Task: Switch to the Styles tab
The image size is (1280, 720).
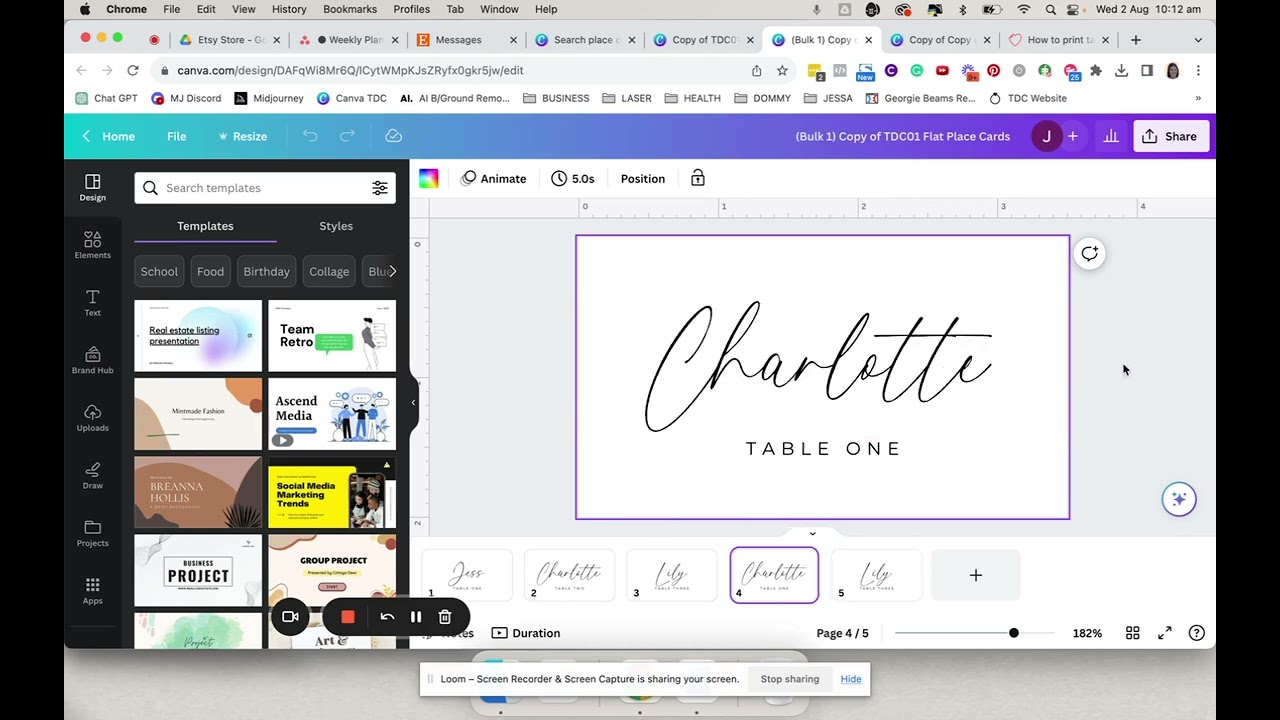Action: [x=336, y=226]
